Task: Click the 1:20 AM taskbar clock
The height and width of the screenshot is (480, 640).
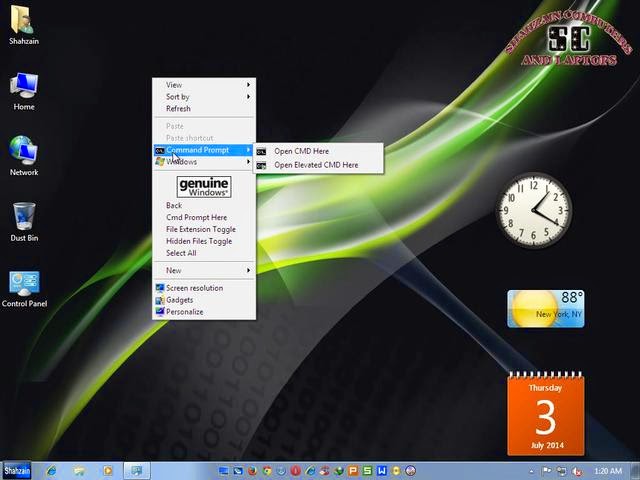Action: tap(608, 471)
